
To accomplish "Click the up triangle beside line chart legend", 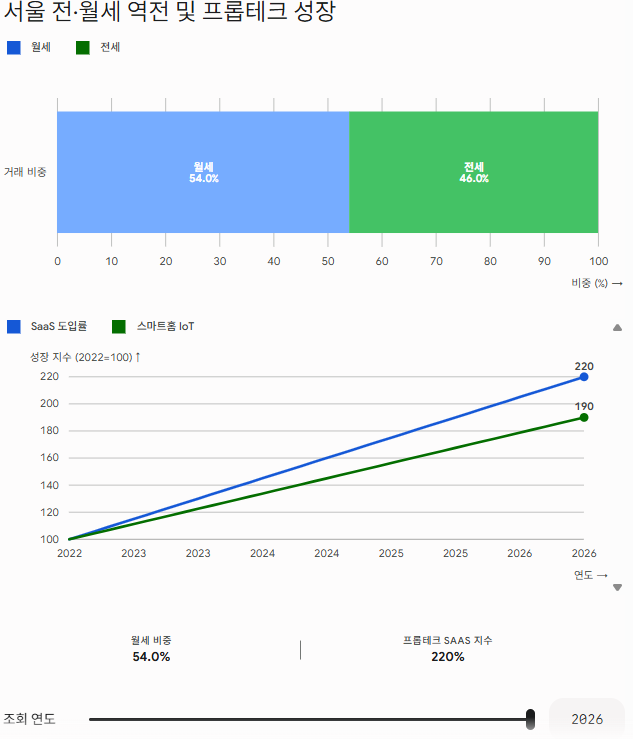I will [x=617, y=328].
